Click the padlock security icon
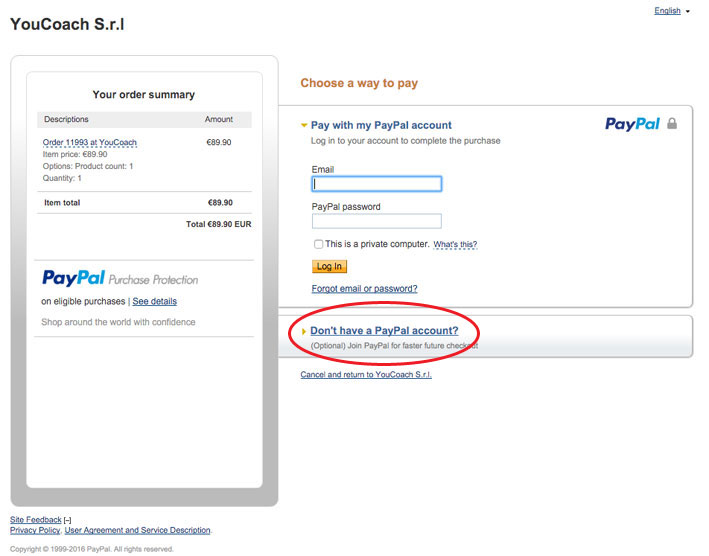 coord(672,123)
